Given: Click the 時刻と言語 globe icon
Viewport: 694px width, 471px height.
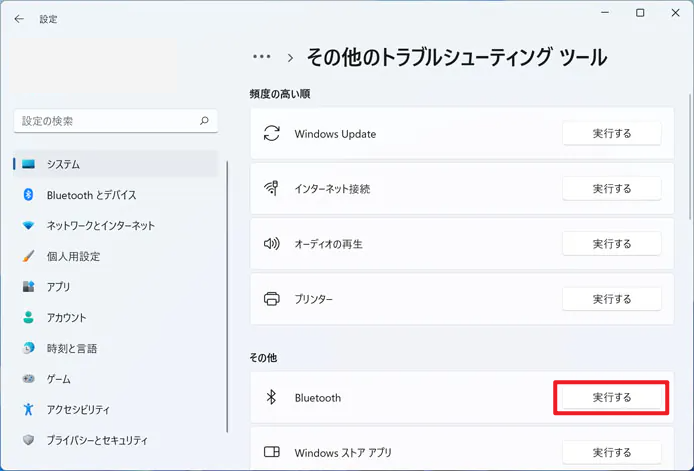Looking at the screenshot, I should pos(28,349).
